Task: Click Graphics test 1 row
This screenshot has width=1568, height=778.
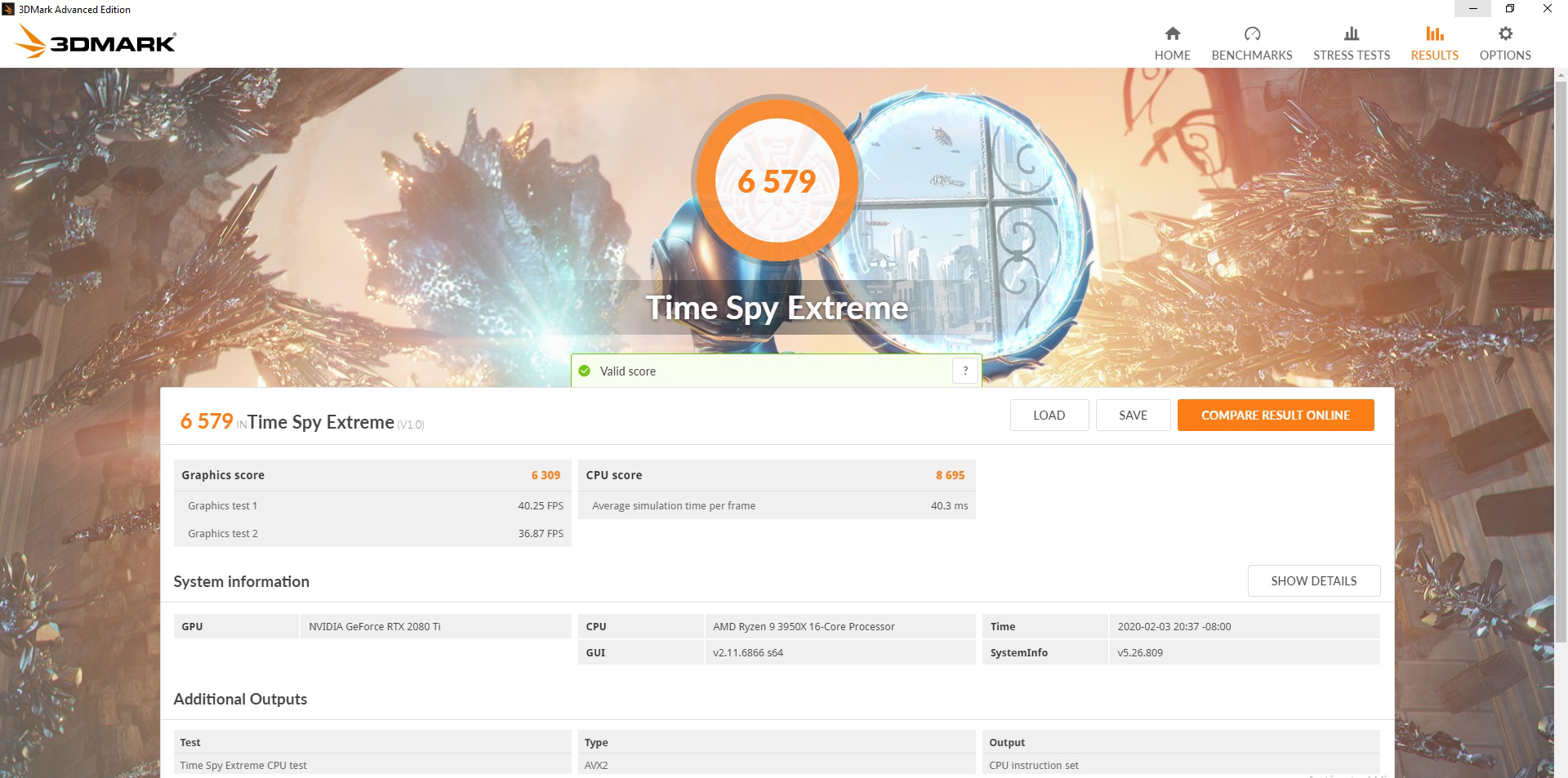Action: (372, 505)
